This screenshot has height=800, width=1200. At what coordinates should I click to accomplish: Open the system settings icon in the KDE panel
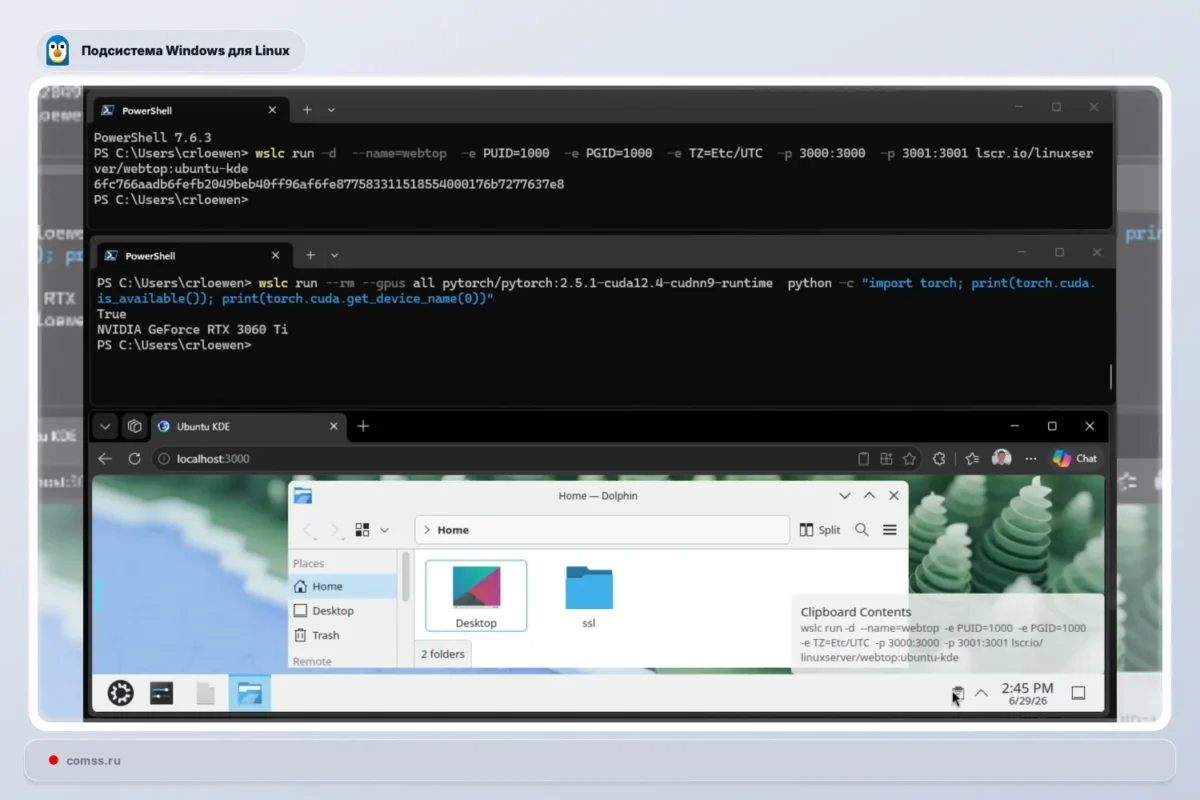[x=162, y=693]
